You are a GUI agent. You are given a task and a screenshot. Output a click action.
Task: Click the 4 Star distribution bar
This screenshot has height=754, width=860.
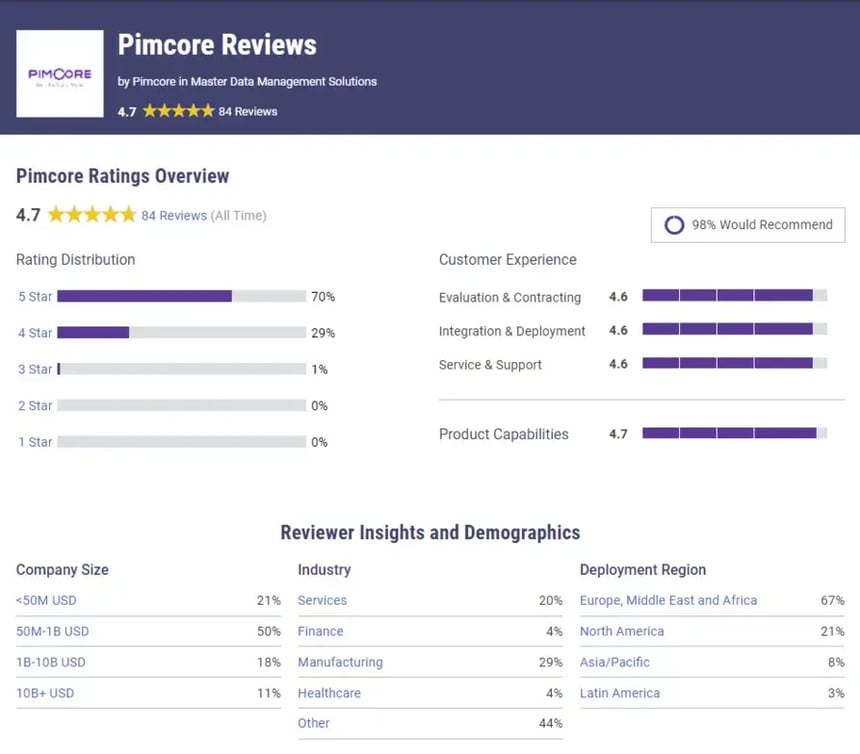tap(182, 332)
